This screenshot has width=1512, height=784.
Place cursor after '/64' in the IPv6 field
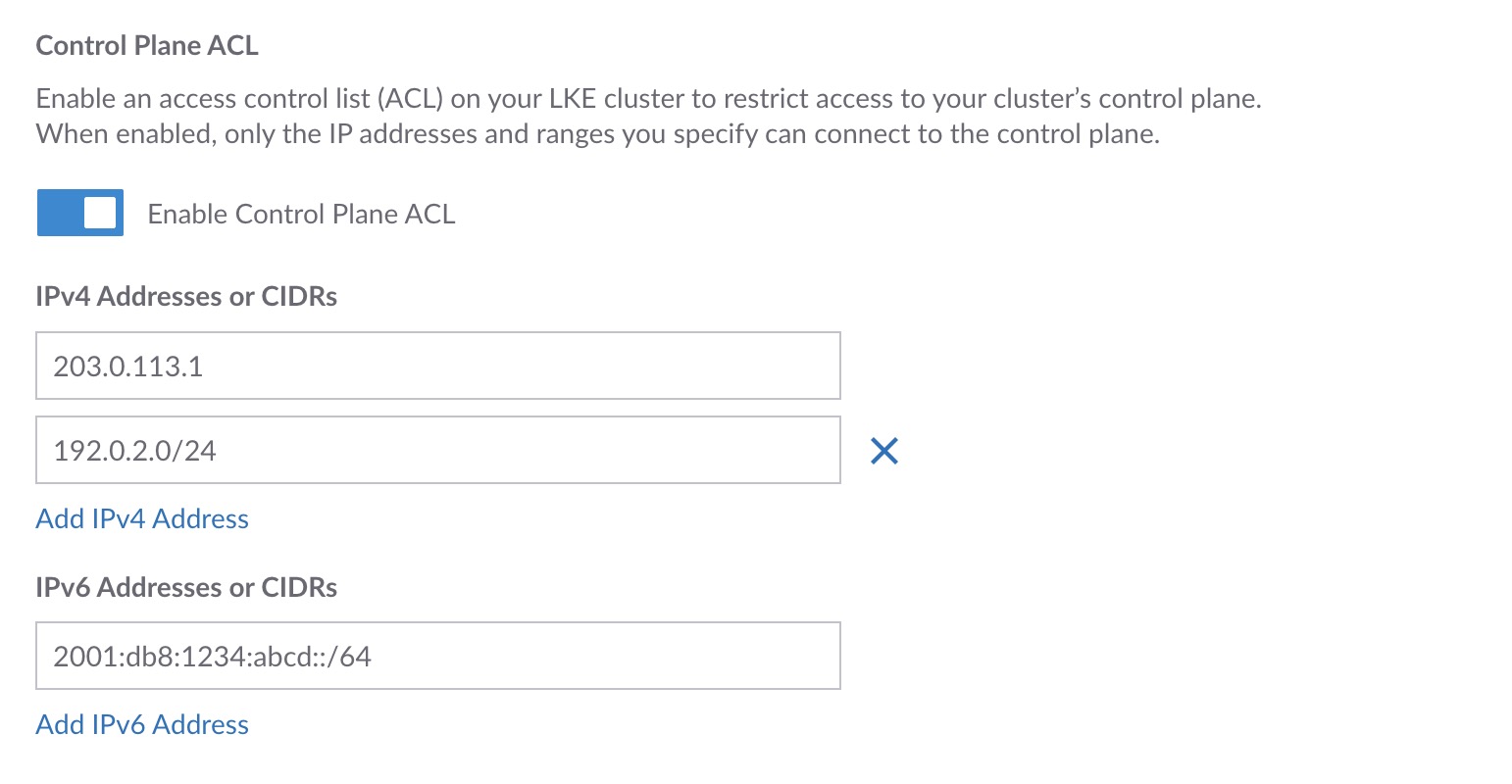tap(373, 657)
